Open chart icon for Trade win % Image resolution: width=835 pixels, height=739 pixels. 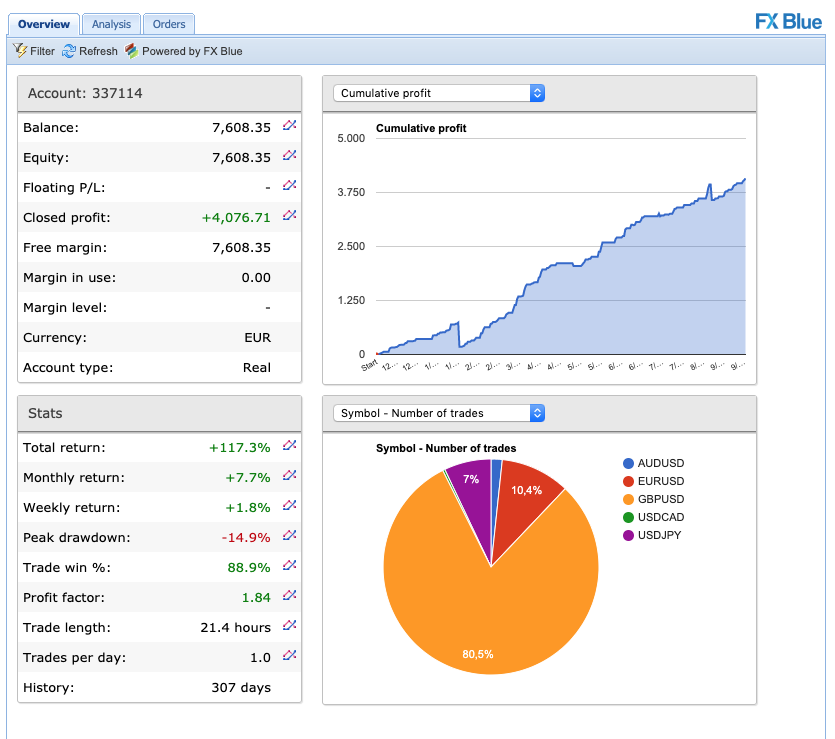click(x=289, y=566)
